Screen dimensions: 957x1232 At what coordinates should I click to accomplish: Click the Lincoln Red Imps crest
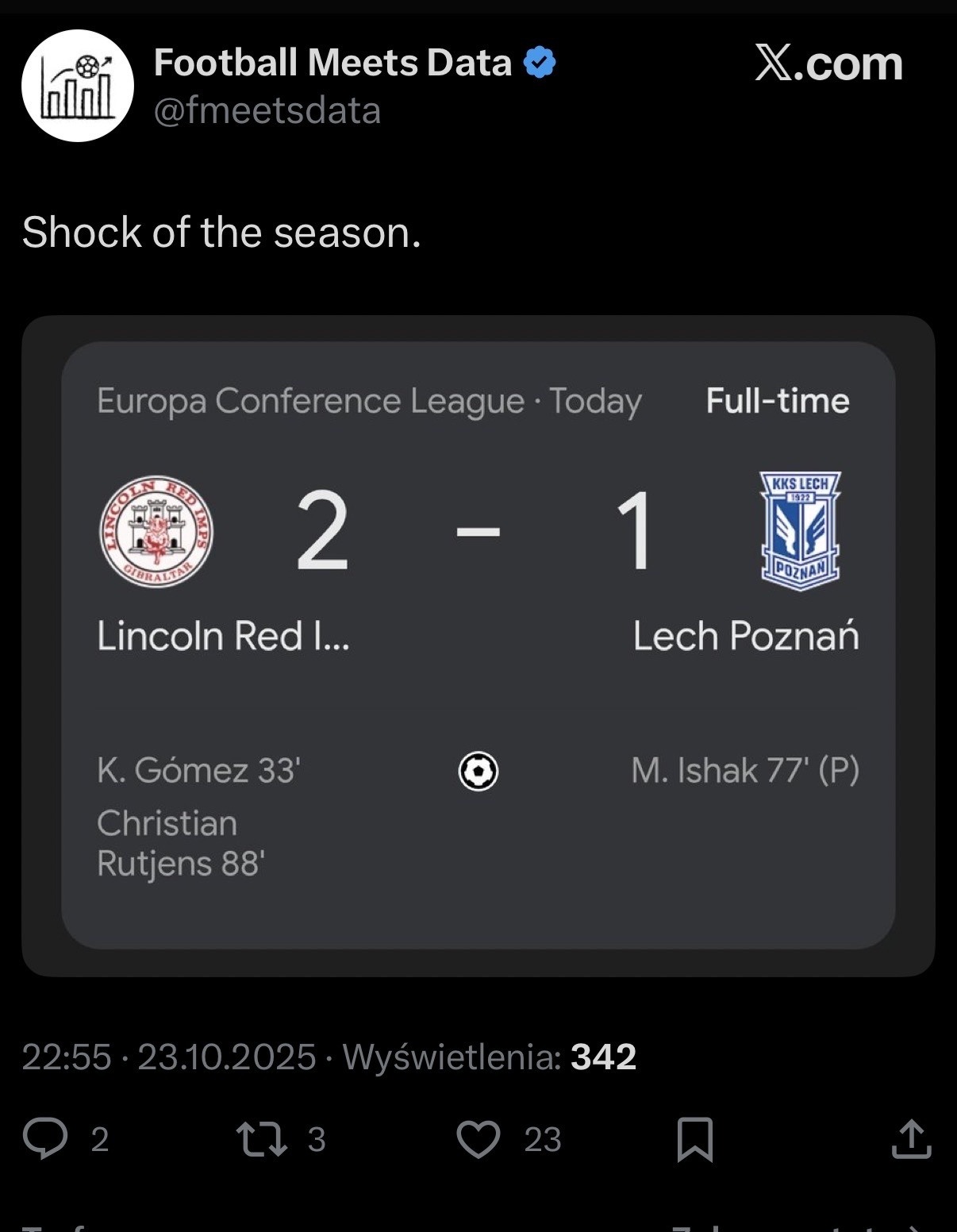tap(156, 531)
